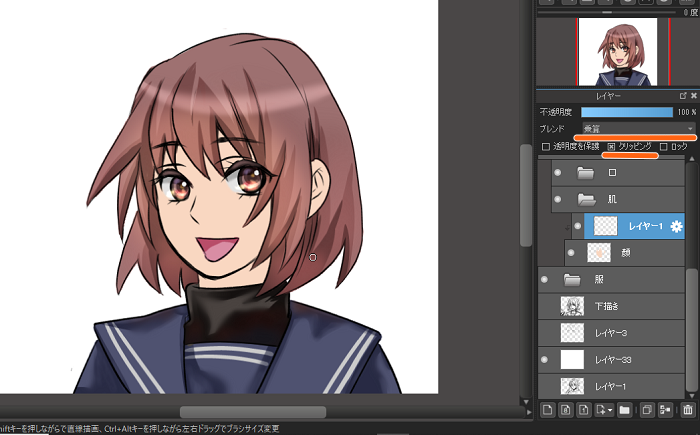Toggle the ロック checkbox
Image resolution: width=700 pixels, height=435 pixels.
click(663, 146)
